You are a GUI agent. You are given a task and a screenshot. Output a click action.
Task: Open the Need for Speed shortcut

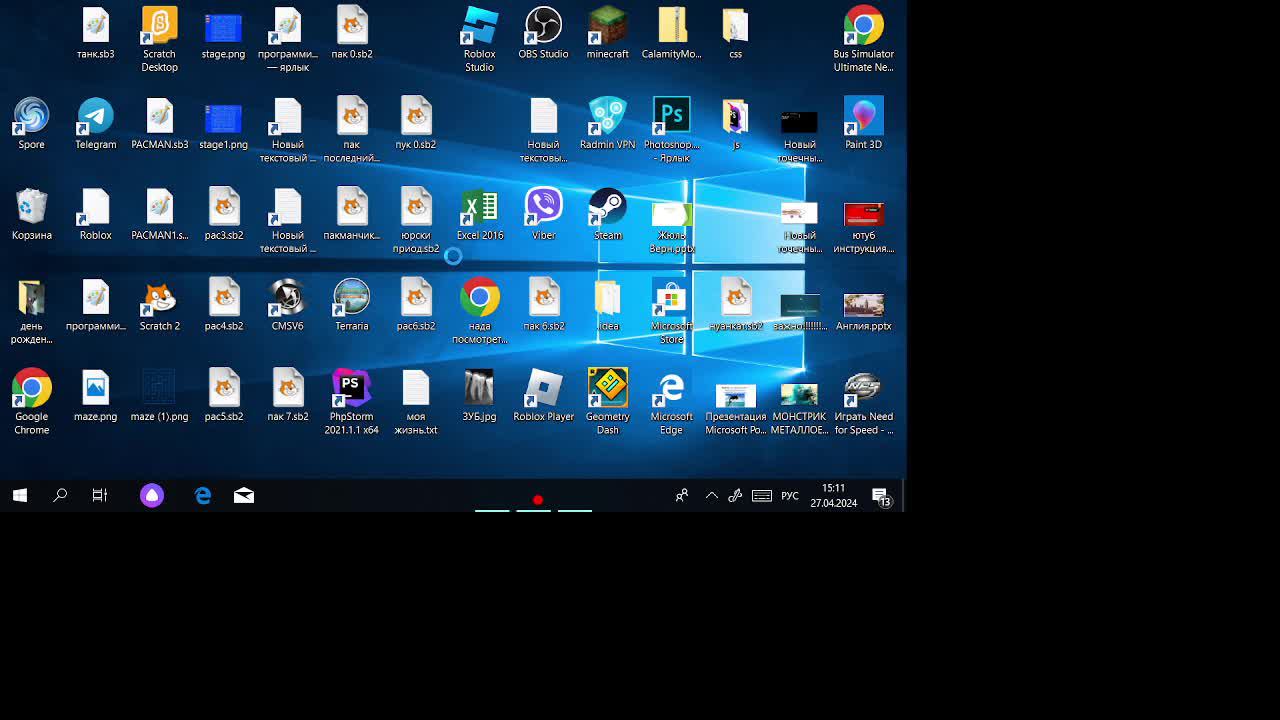(x=863, y=402)
